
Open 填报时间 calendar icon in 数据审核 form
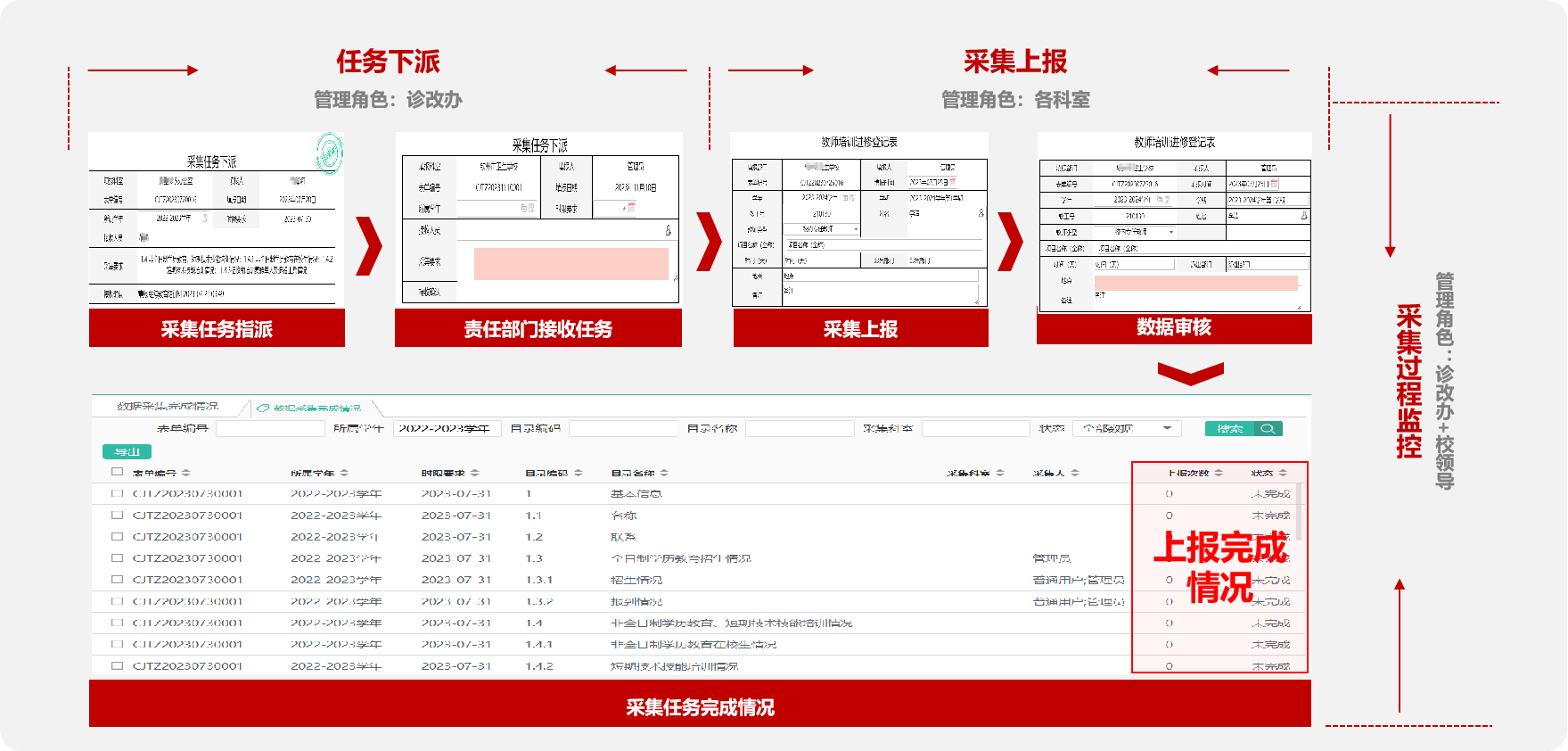1275,184
